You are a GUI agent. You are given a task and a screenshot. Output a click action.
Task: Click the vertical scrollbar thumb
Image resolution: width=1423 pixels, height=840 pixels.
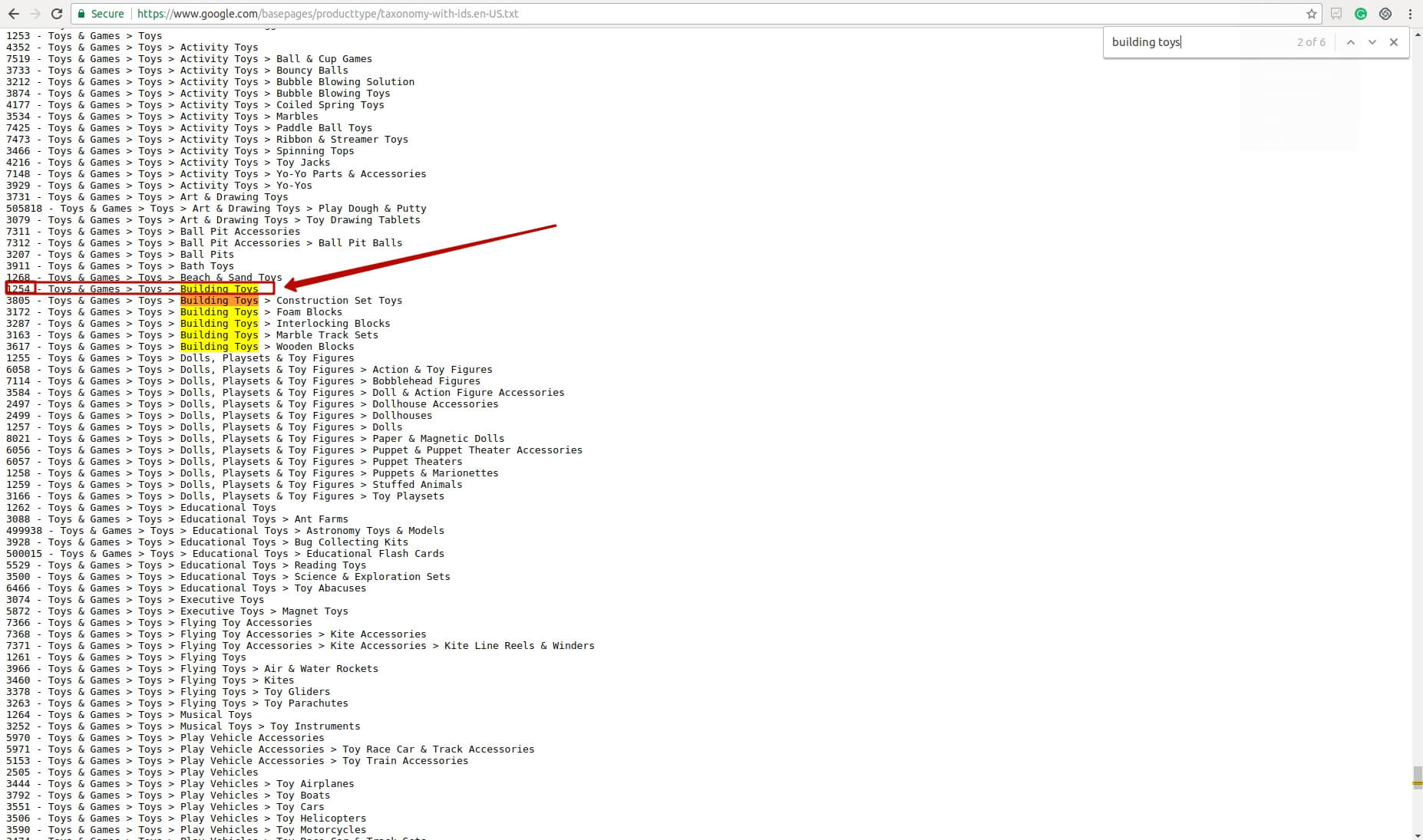1417,776
